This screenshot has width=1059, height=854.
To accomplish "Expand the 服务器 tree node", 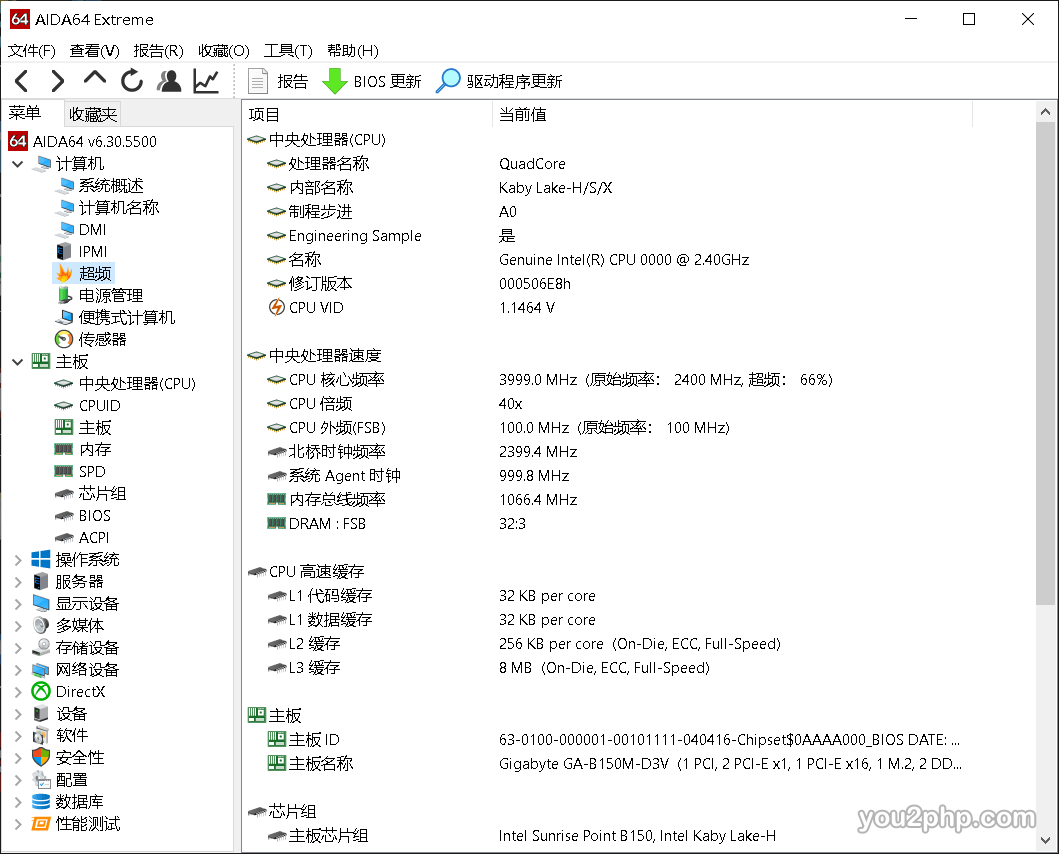I will (x=18, y=582).
